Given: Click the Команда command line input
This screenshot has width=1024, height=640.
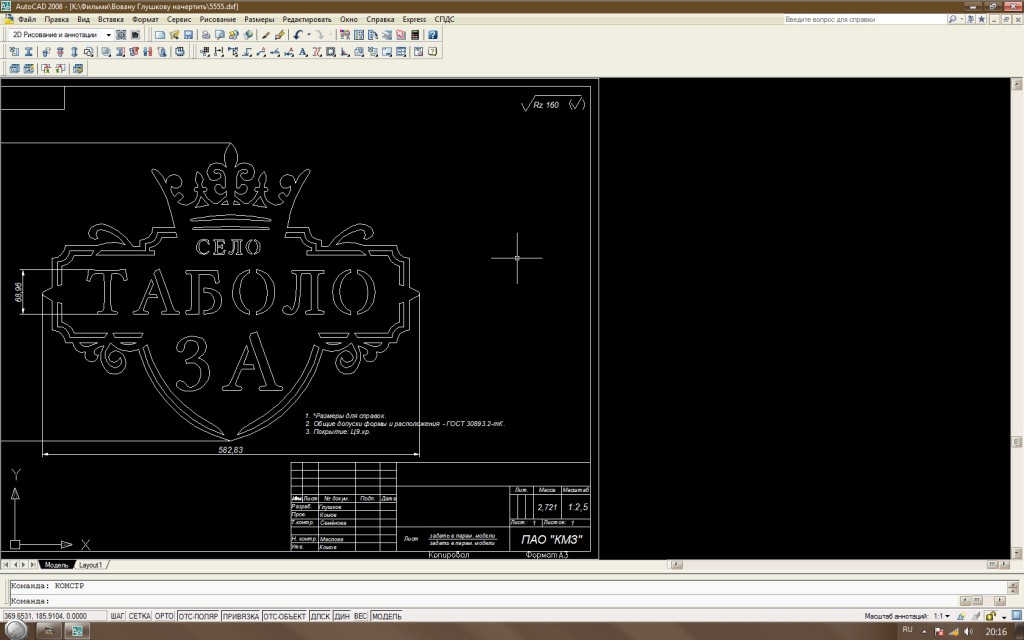Looking at the screenshot, I should (x=483, y=600).
